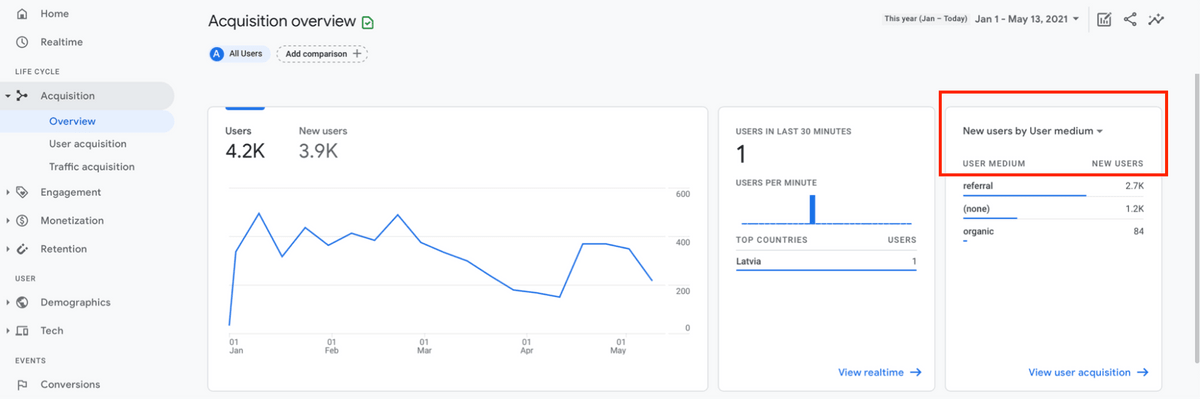The image size is (1200, 399).
Task: Click the green report status check icon
Action: click(x=368, y=22)
